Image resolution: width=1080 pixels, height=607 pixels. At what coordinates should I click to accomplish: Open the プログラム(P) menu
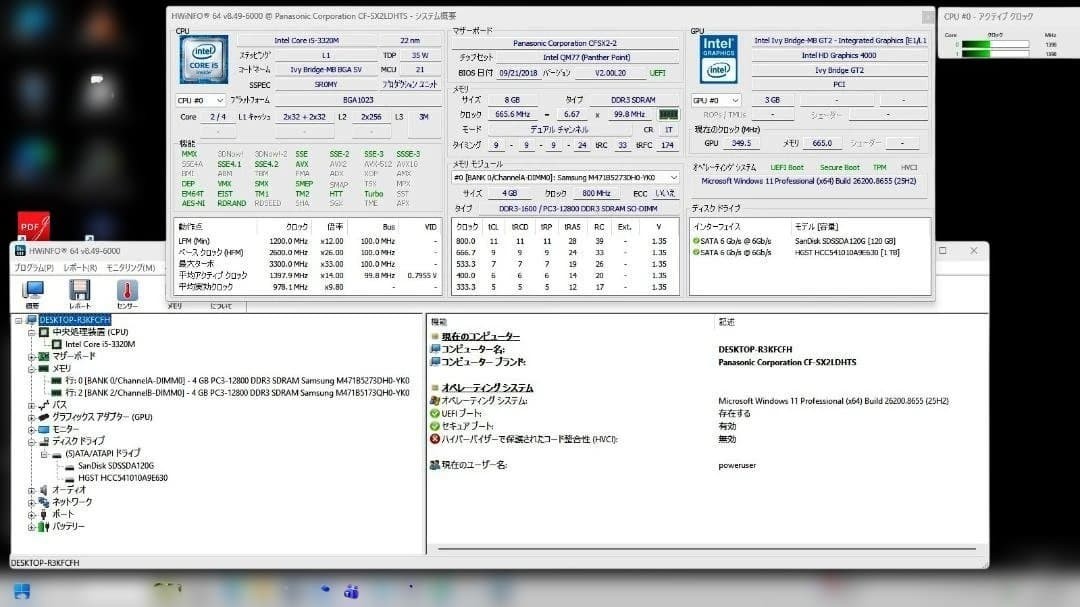pyautogui.click(x=34, y=267)
